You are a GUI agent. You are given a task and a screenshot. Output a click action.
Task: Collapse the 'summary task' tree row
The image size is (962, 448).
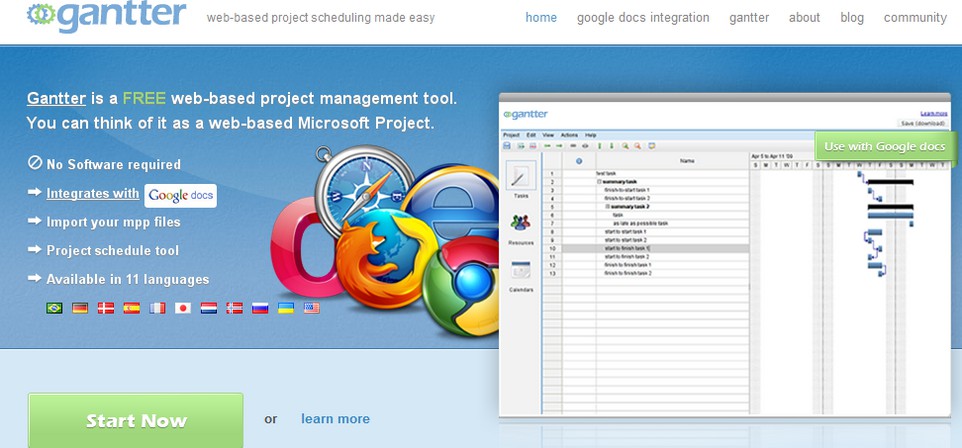coord(599,181)
